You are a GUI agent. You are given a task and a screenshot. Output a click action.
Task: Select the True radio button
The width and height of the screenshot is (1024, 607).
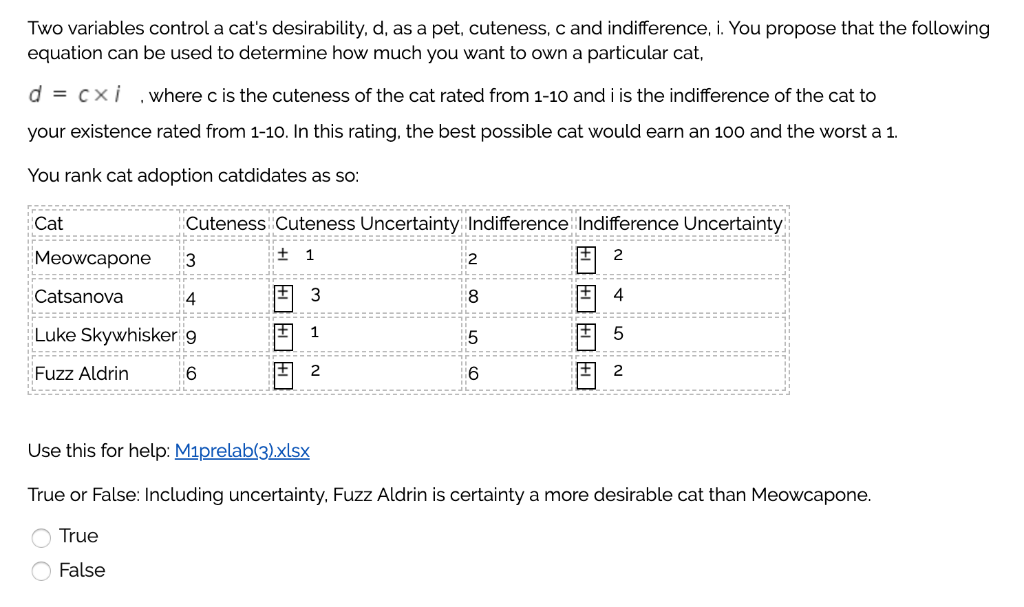41,537
